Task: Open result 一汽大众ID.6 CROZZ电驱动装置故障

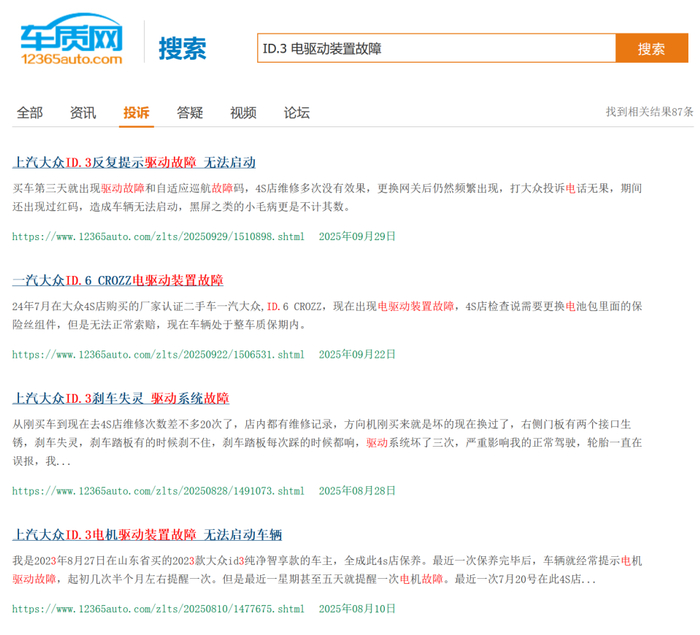Action: point(118,280)
